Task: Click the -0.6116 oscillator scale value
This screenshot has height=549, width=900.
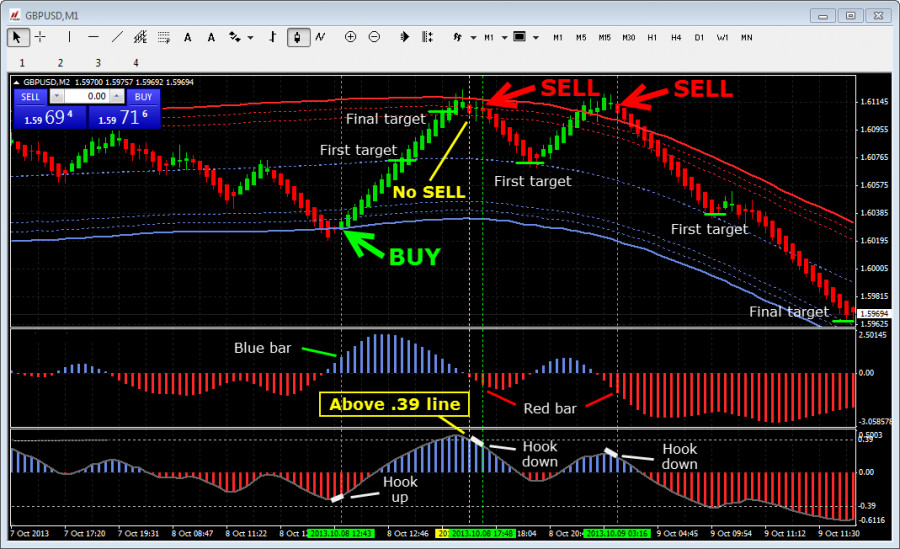Action: pyautogui.click(x=871, y=520)
